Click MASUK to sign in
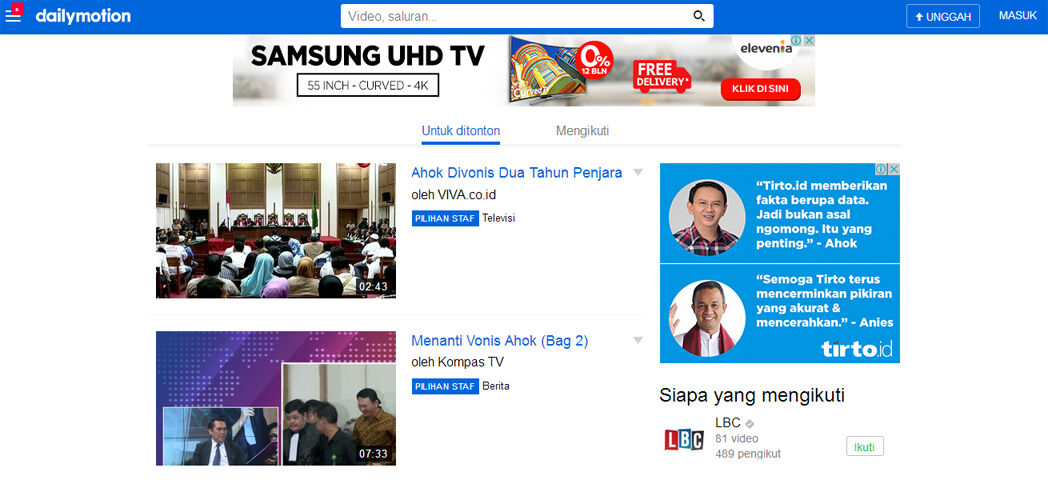The width and height of the screenshot is (1048, 480). point(1017,15)
